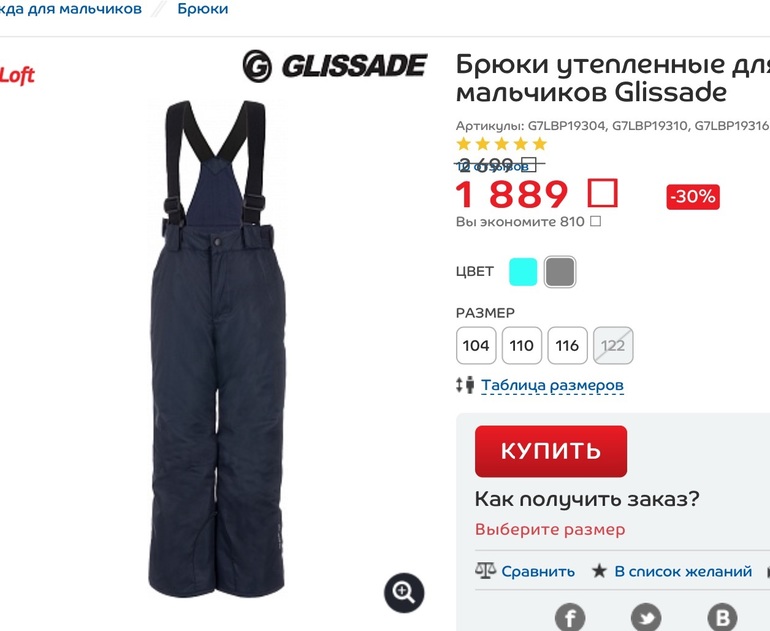The height and width of the screenshot is (631, 770).
Task: Click the red Купить button
Action: pyautogui.click(x=551, y=451)
